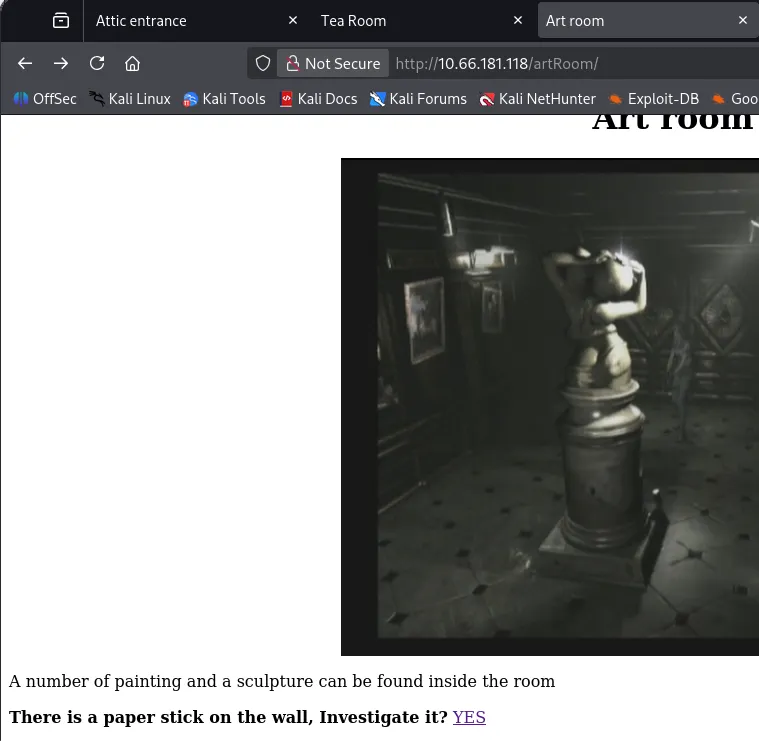Close the Tea Room tab
759x741 pixels.
point(518,20)
